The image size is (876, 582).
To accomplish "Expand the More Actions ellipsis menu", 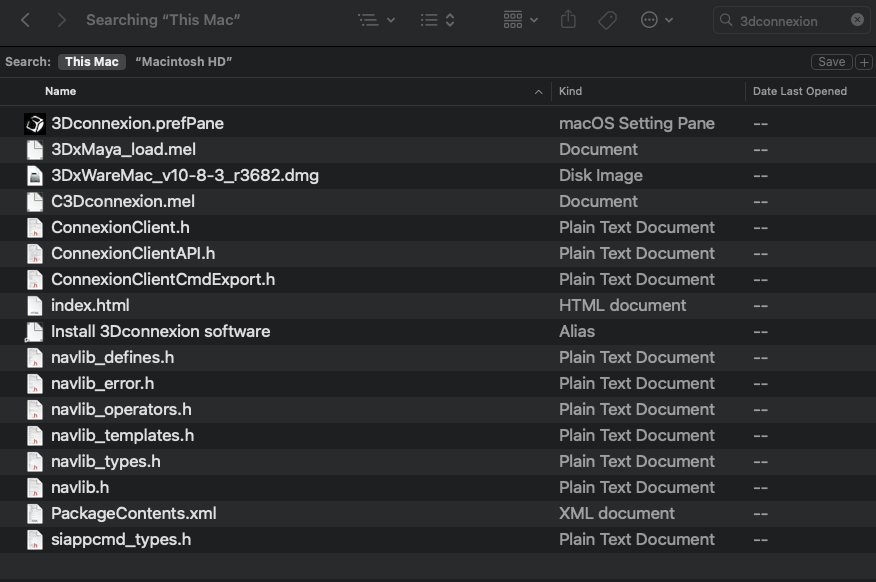I will (x=656, y=20).
